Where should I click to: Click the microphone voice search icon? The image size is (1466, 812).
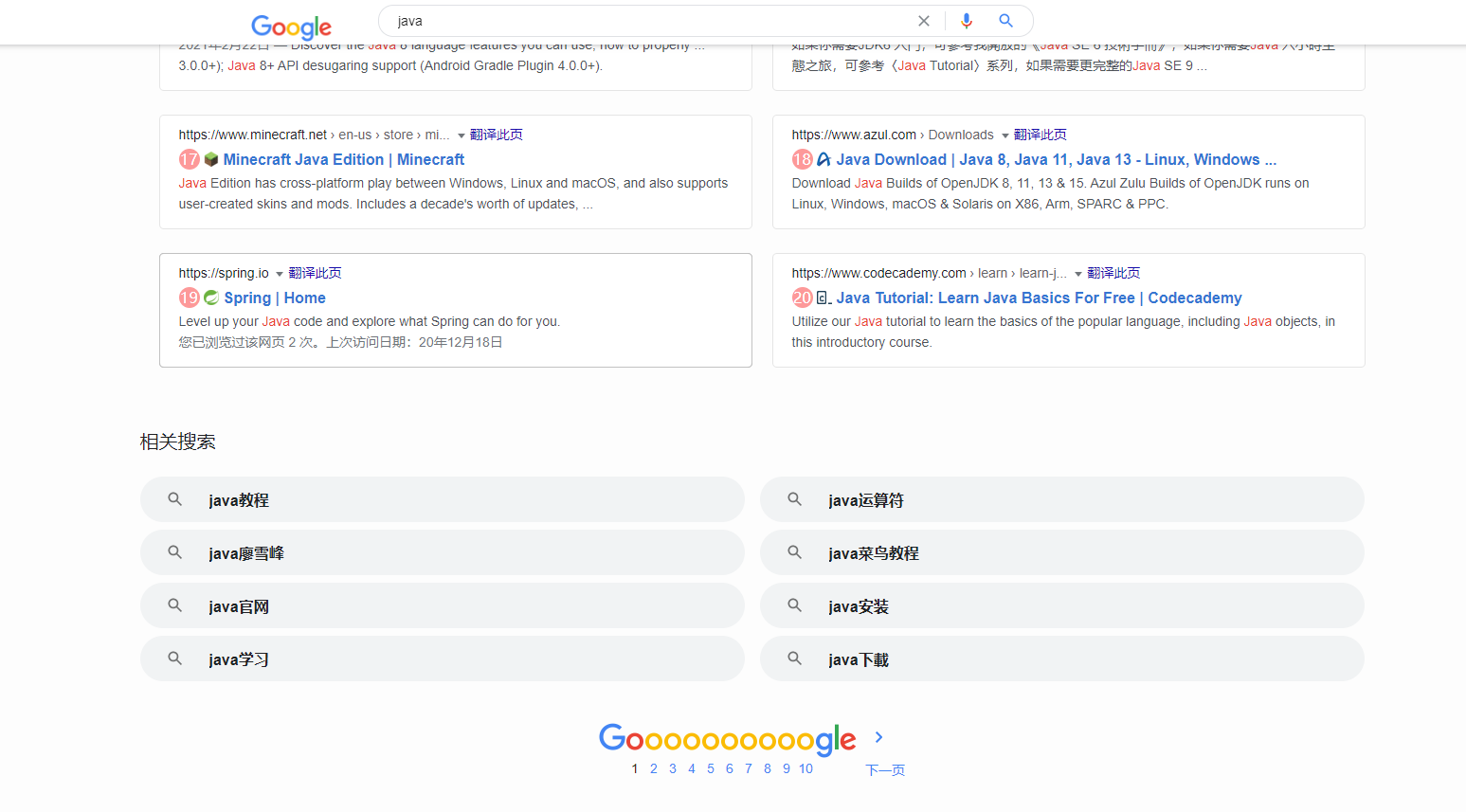pyautogui.click(x=966, y=20)
